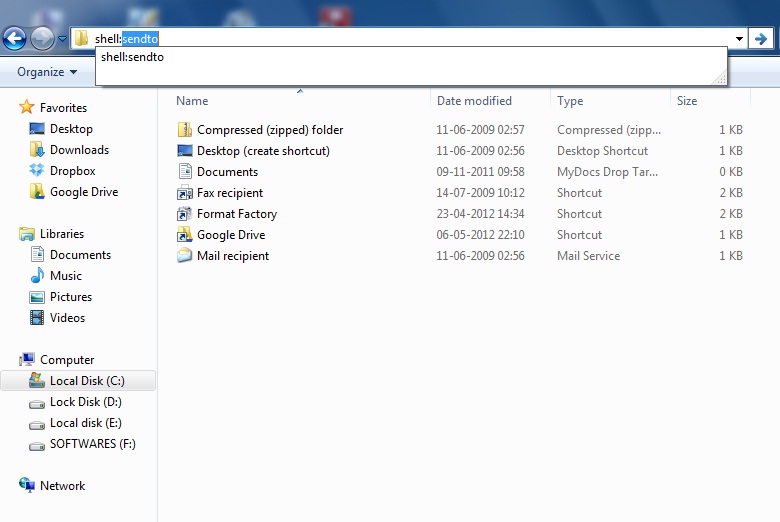Click the 0 KB size cell
780x522 pixels.
tap(731, 172)
